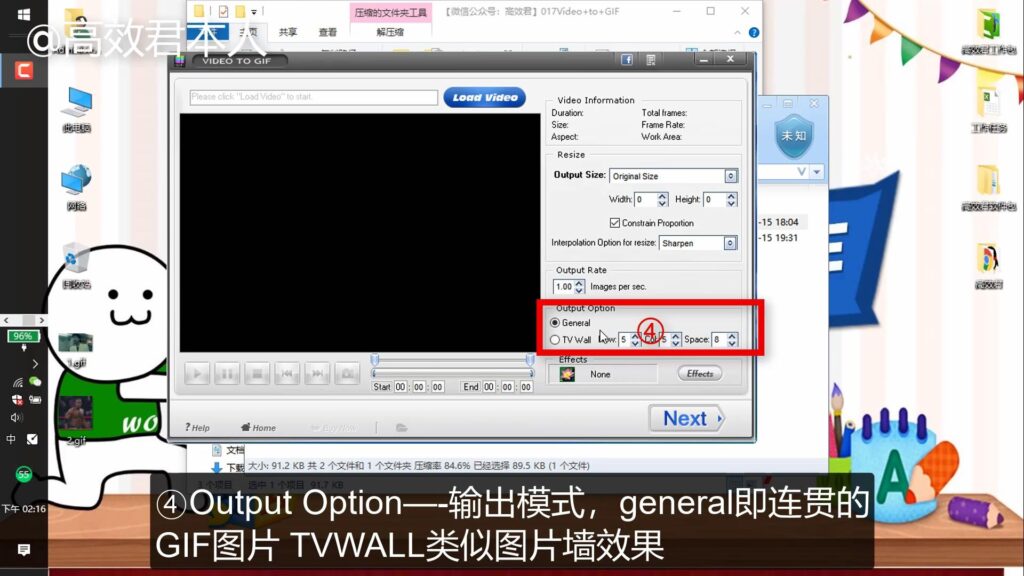The image size is (1024, 576).
Task: Click the Video to GIF app logo icon
Action: [x=180, y=61]
